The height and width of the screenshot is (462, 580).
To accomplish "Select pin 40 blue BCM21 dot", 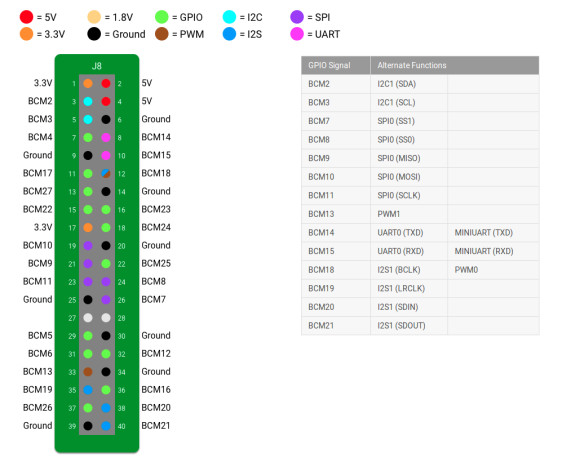I will [106, 426].
